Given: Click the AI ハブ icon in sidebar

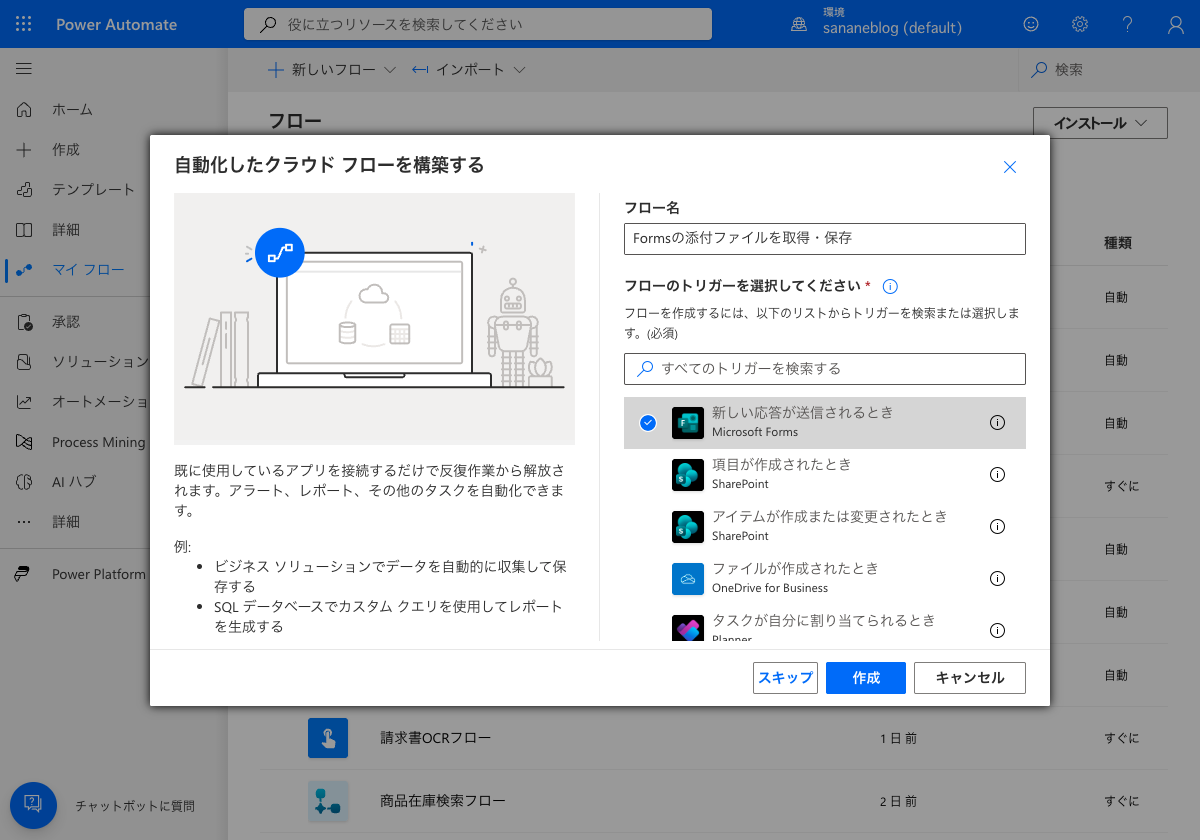Looking at the screenshot, I should pos(24,482).
